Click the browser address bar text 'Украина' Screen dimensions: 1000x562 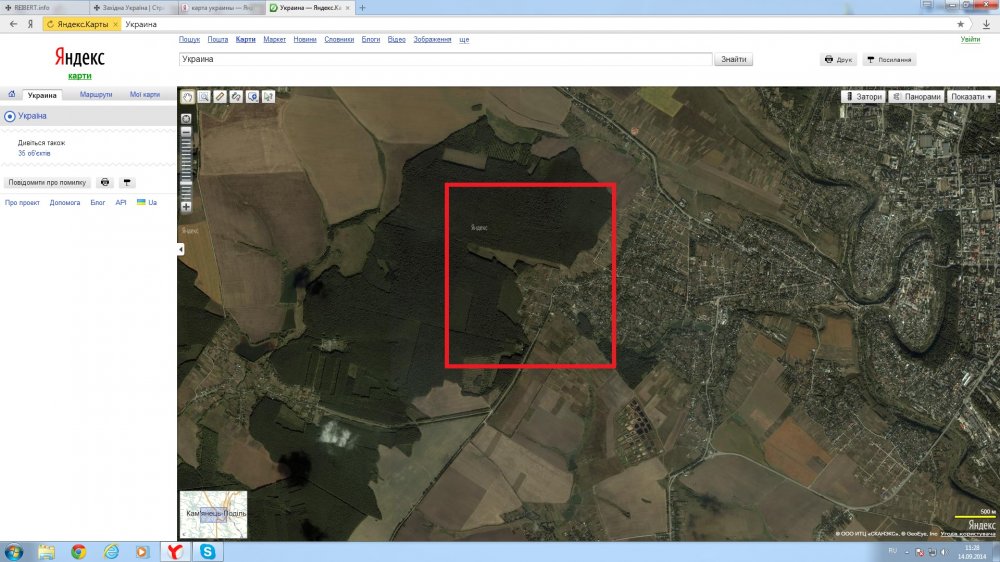[141, 24]
